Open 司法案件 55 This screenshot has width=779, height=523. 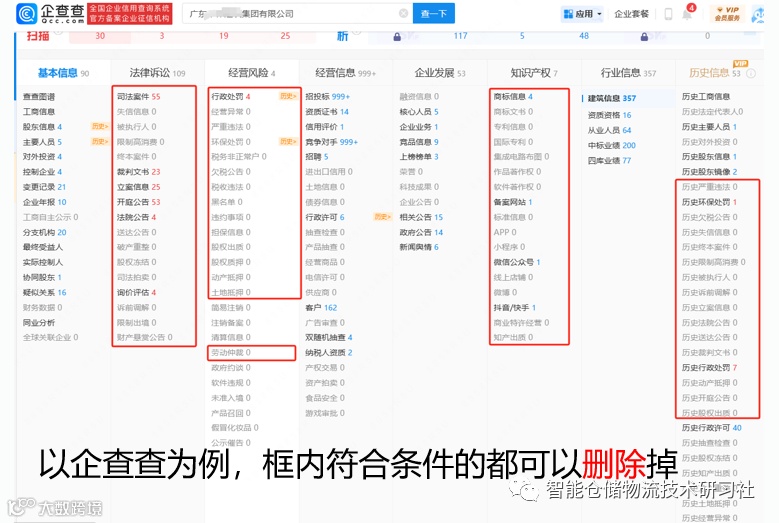point(139,96)
